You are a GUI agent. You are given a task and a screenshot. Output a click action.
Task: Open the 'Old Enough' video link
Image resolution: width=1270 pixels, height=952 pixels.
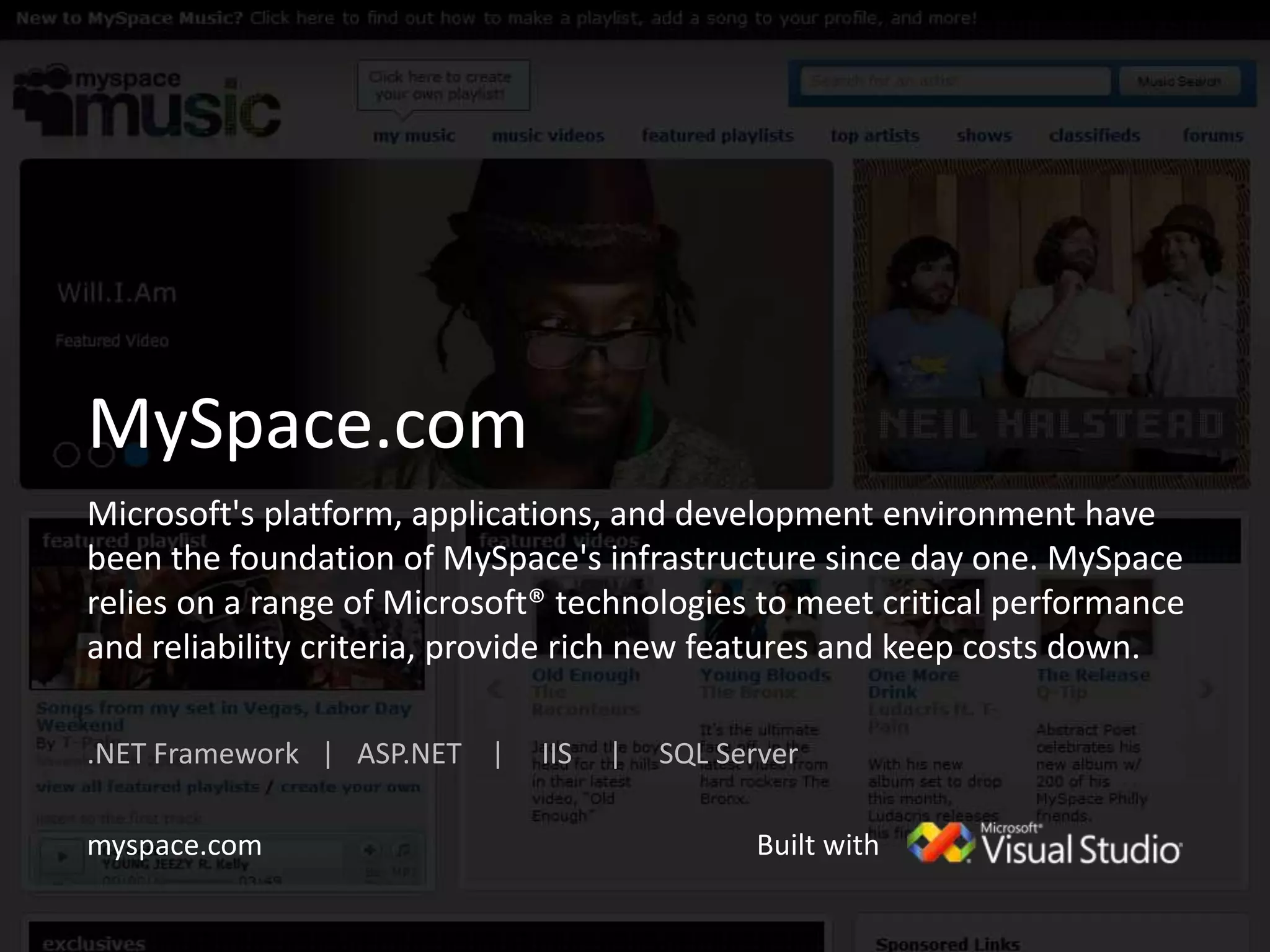585,674
